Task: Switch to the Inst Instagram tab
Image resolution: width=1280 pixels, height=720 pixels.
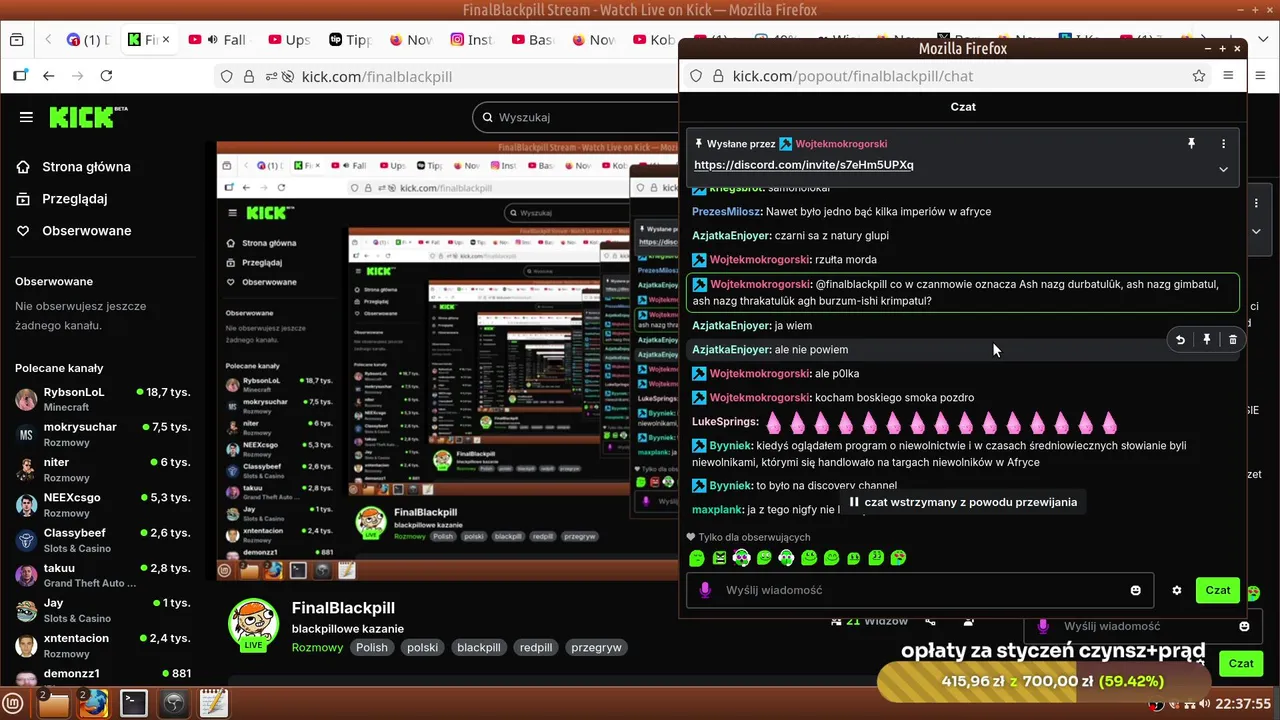Action: pyautogui.click(x=471, y=40)
